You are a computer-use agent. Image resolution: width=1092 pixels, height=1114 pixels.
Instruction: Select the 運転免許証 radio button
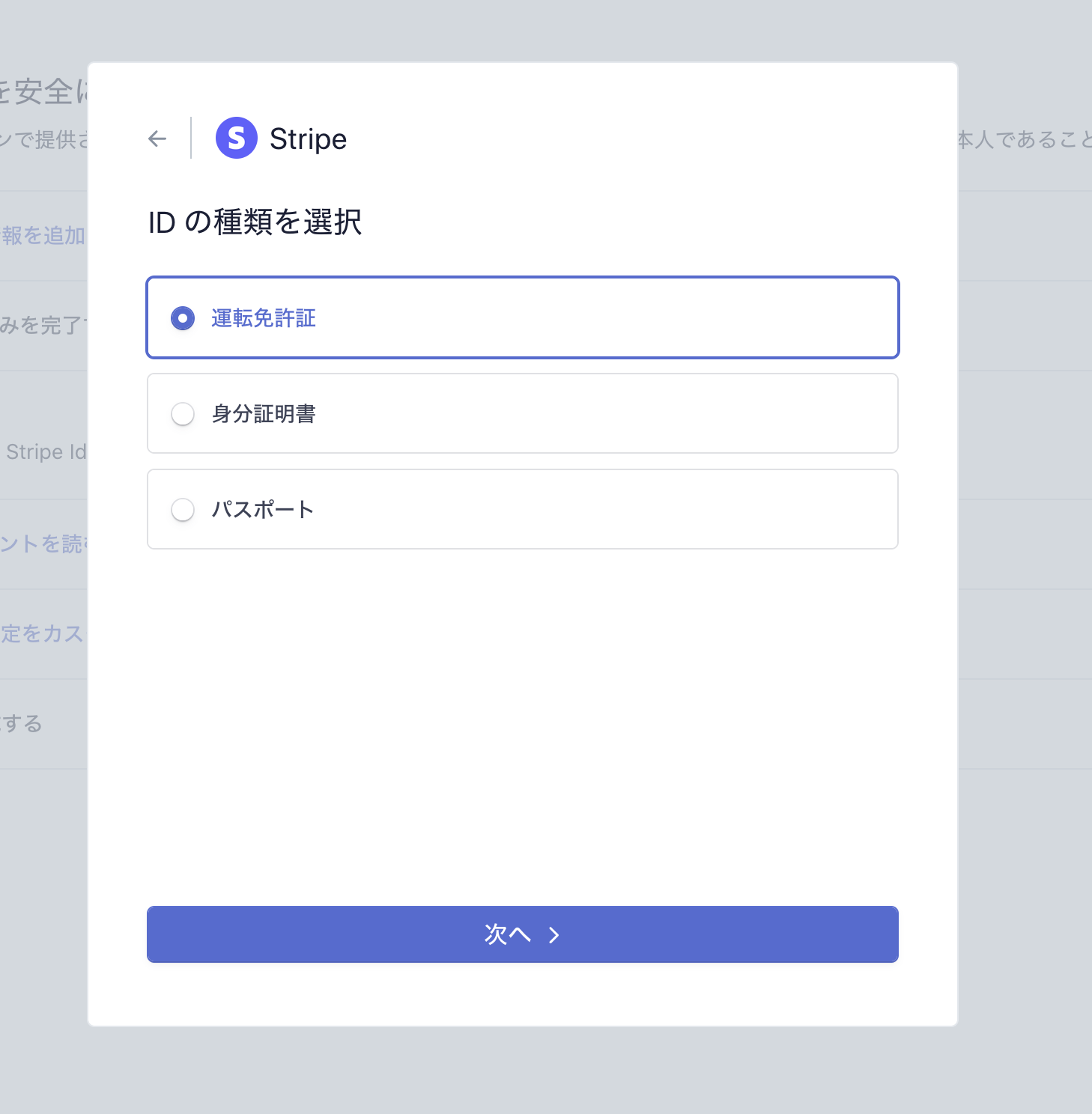tap(183, 318)
